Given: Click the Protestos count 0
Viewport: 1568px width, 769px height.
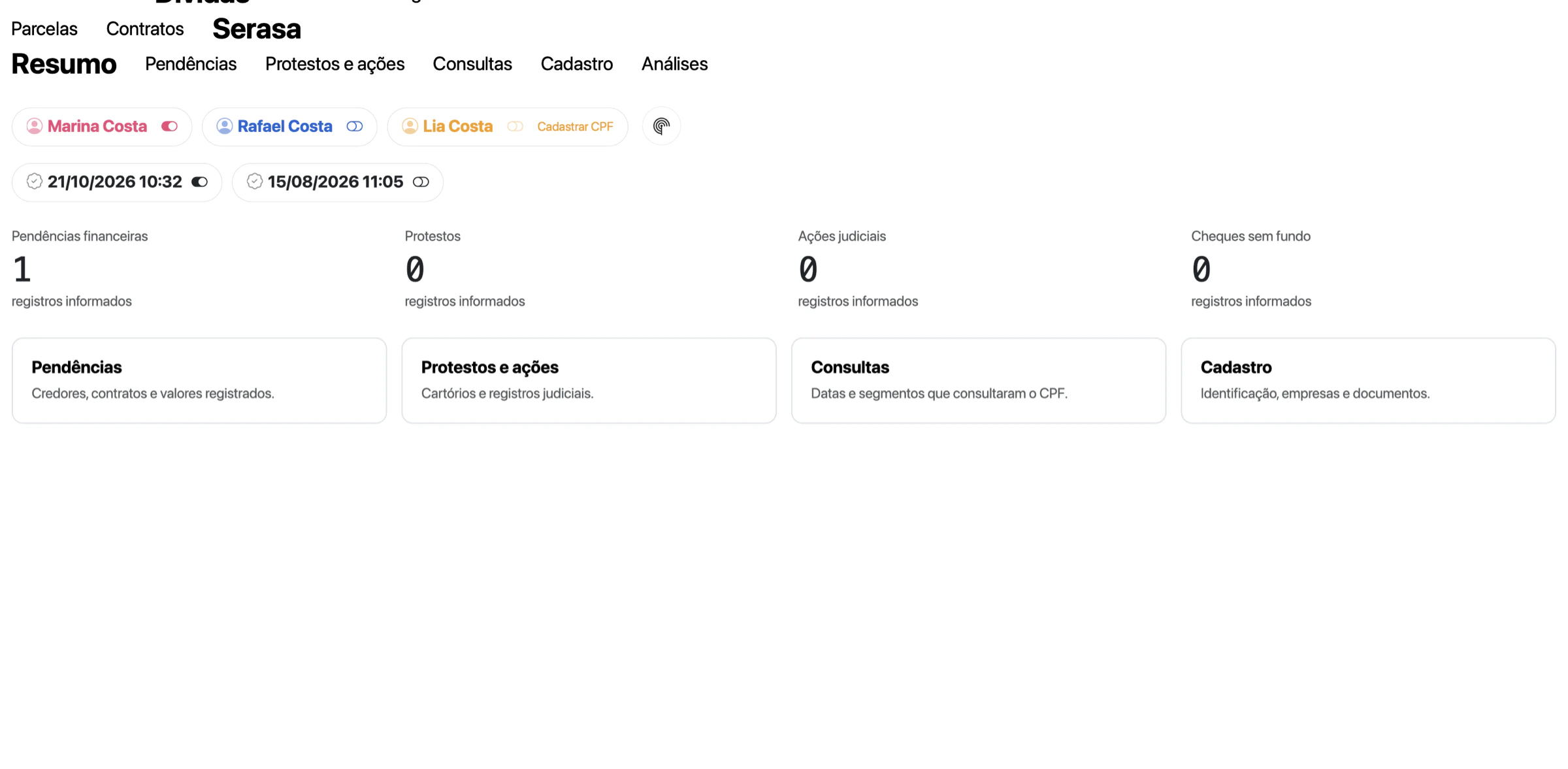Looking at the screenshot, I should point(415,270).
